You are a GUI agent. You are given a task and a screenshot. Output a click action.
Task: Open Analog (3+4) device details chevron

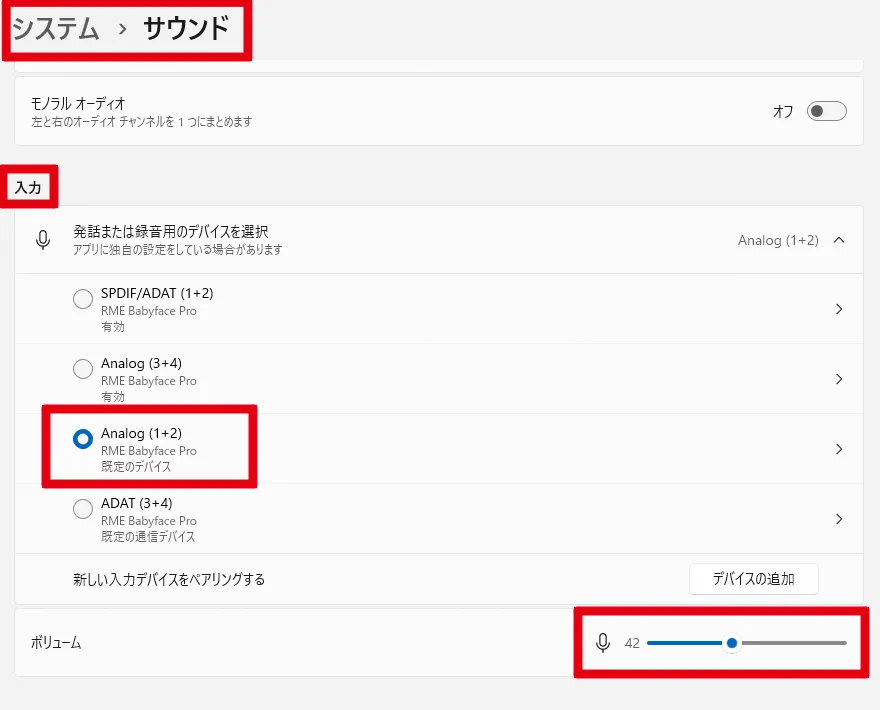pos(839,379)
